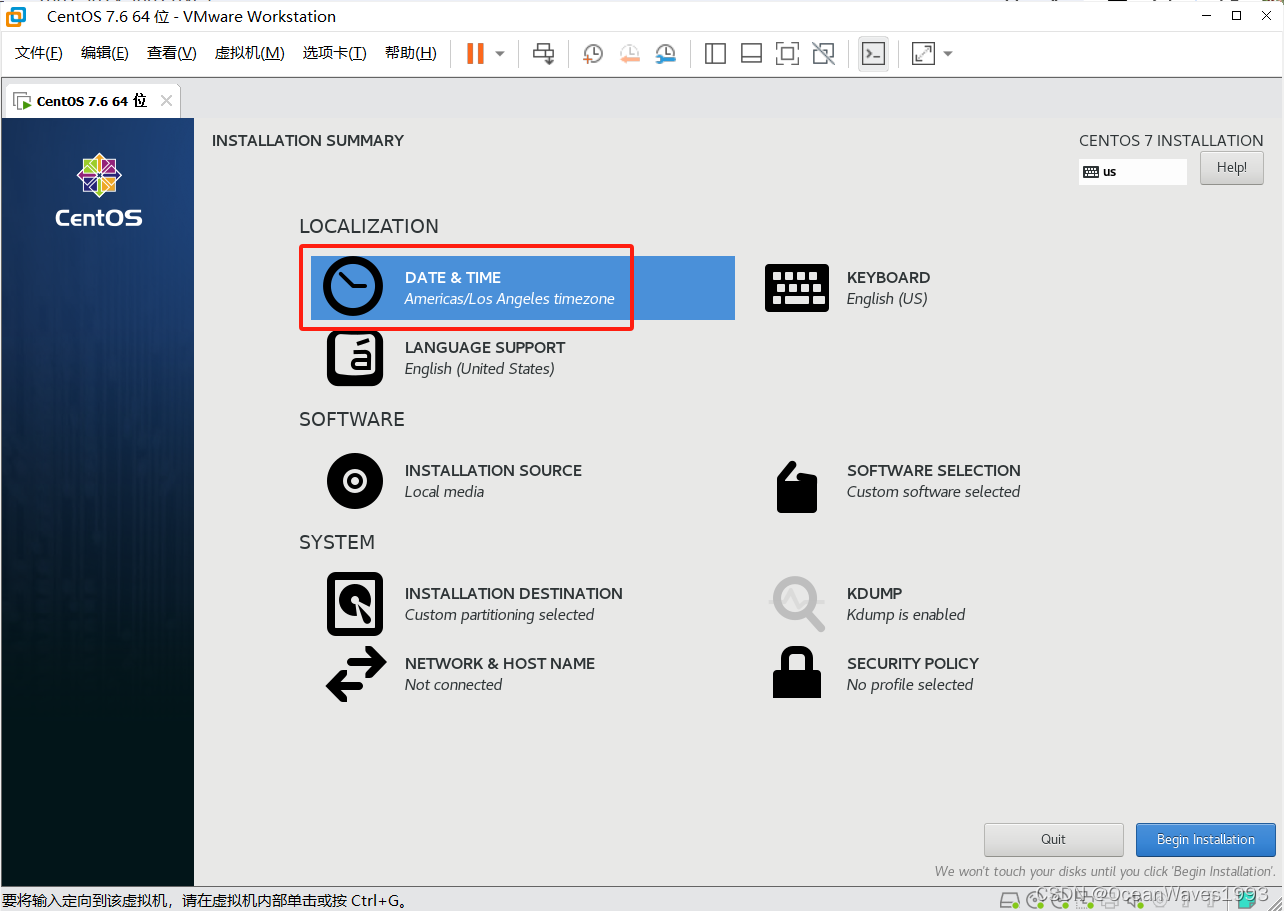Enter full screen mode icon

pyautogui.click(x=787, y=54)
